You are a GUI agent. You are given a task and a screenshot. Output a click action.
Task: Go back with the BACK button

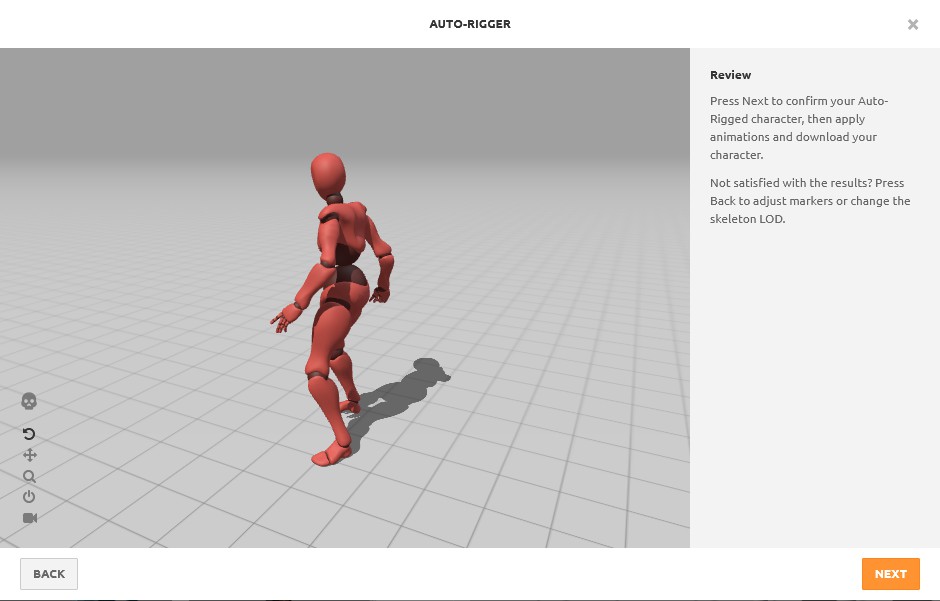[49, 574]
